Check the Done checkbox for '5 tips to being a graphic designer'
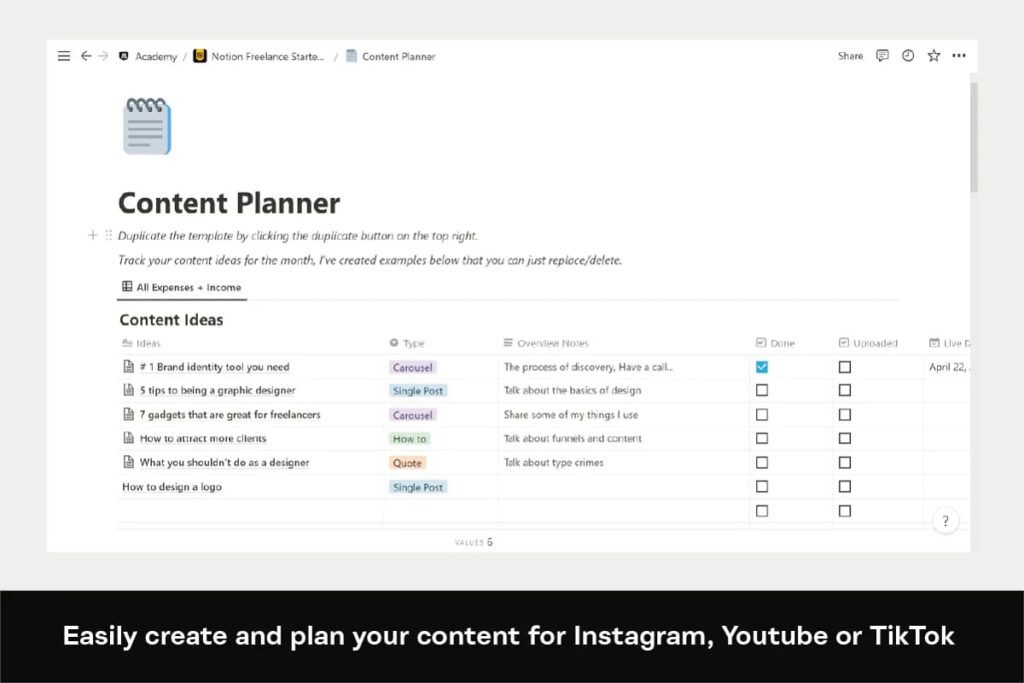Viewport: 1024px width, 683px height. 762,390
